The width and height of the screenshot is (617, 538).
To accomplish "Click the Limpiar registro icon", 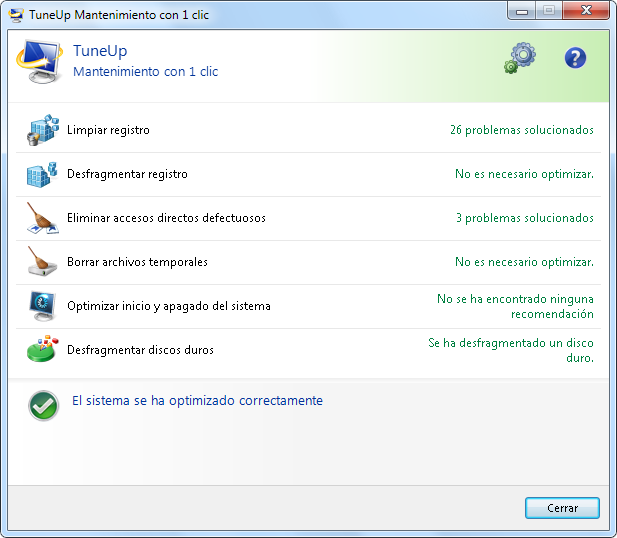I will (x=43, y=130).
